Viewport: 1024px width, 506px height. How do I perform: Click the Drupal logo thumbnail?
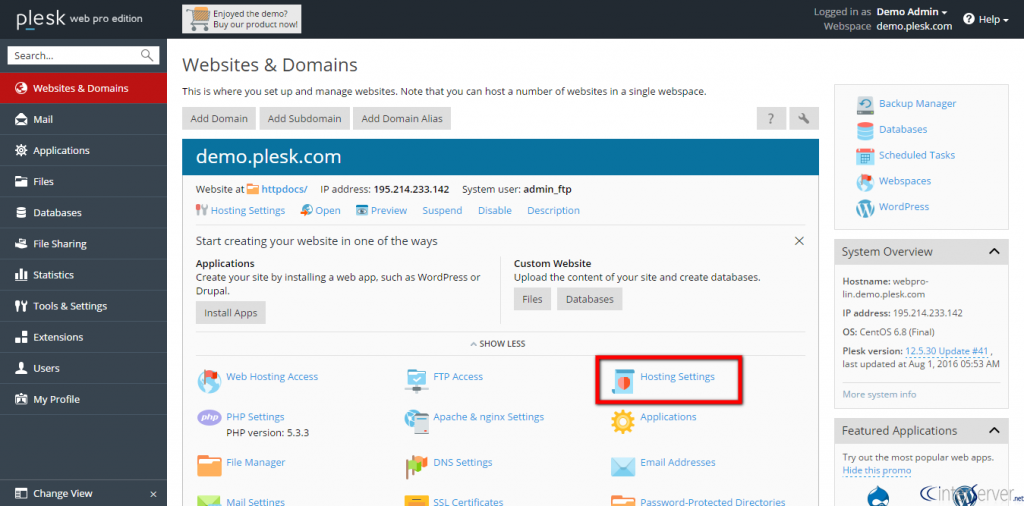coord(878,494)
